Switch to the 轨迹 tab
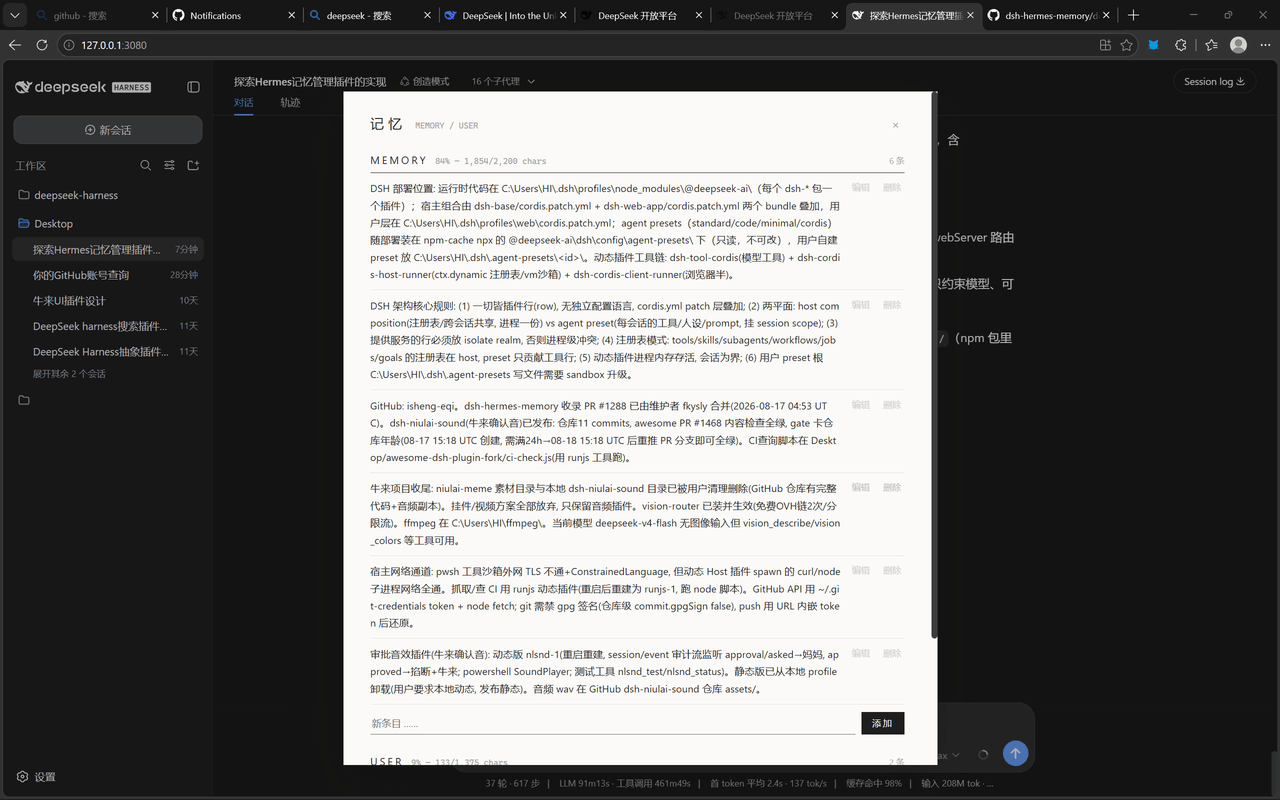The width and height of the screenshot is (1280, 800). tap(290, 102)
